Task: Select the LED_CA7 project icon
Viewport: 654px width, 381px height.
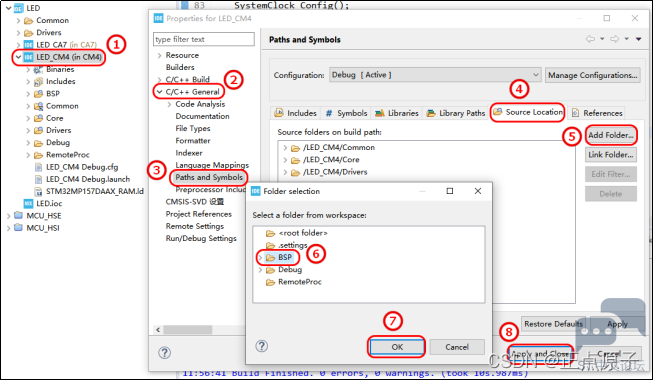Action: (28, 45)
